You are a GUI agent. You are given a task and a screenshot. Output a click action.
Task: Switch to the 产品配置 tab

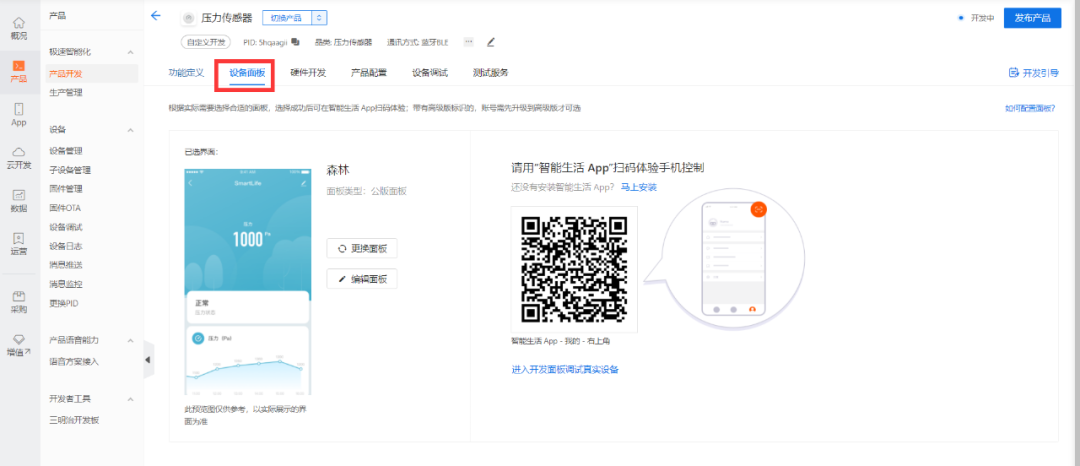(368, 73)
